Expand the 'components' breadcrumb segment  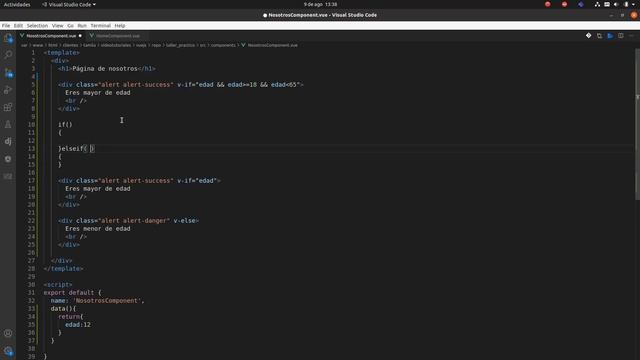click(223, 45)
